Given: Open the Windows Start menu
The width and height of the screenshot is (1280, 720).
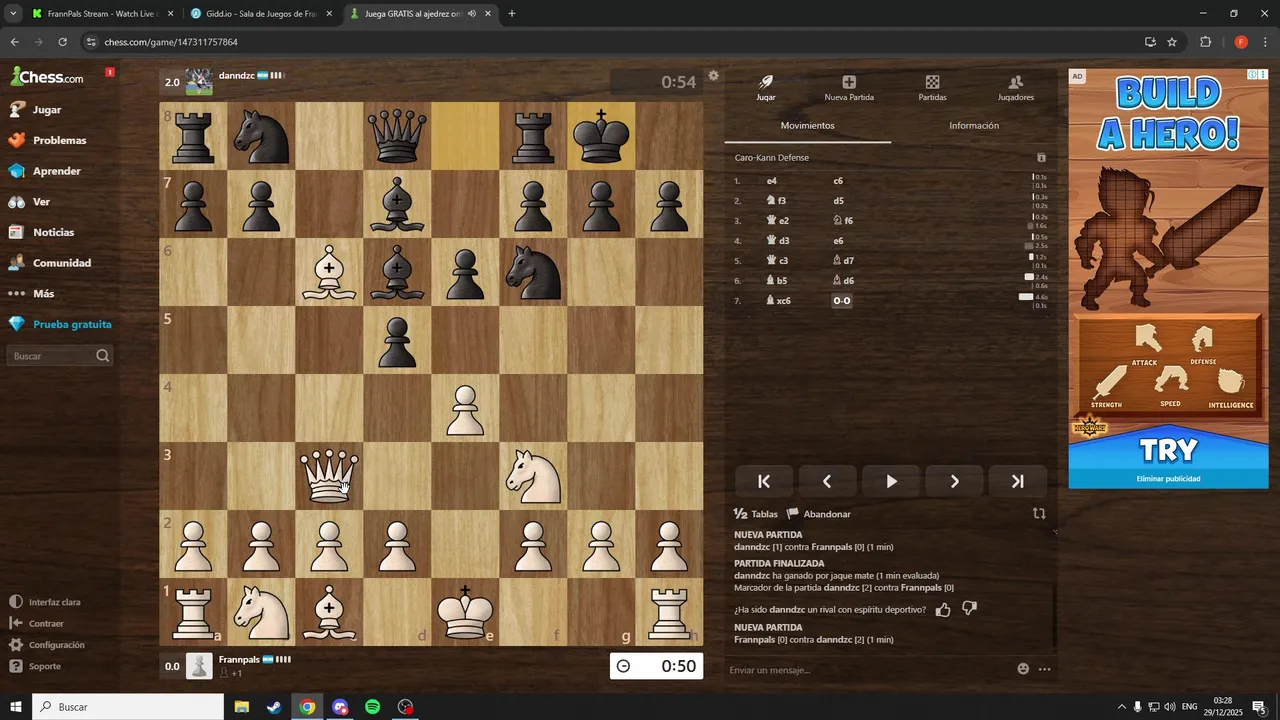Looking at the screenshot, I should tap(15, 707).
